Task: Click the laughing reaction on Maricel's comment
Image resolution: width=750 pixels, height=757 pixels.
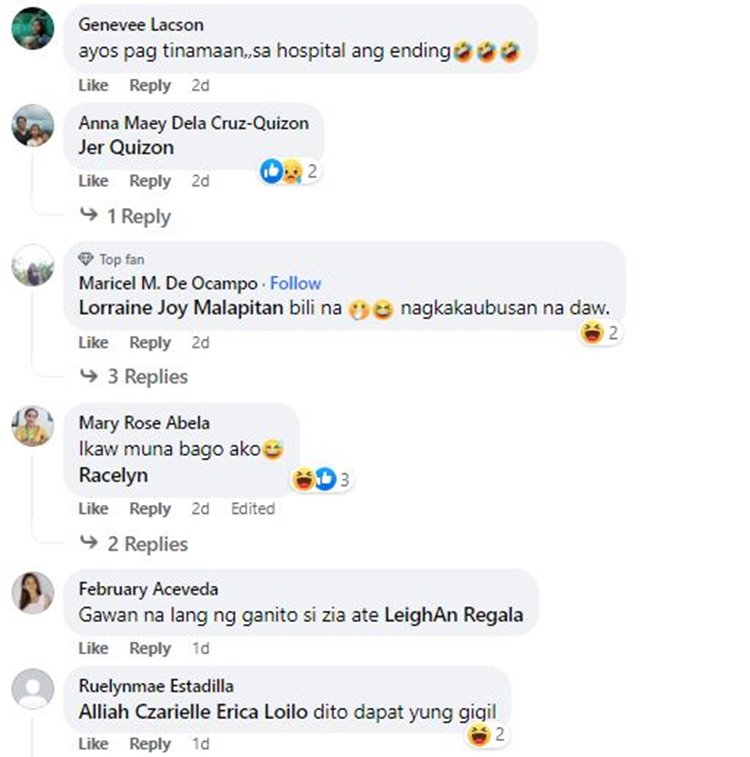Action: pos(592,333)
